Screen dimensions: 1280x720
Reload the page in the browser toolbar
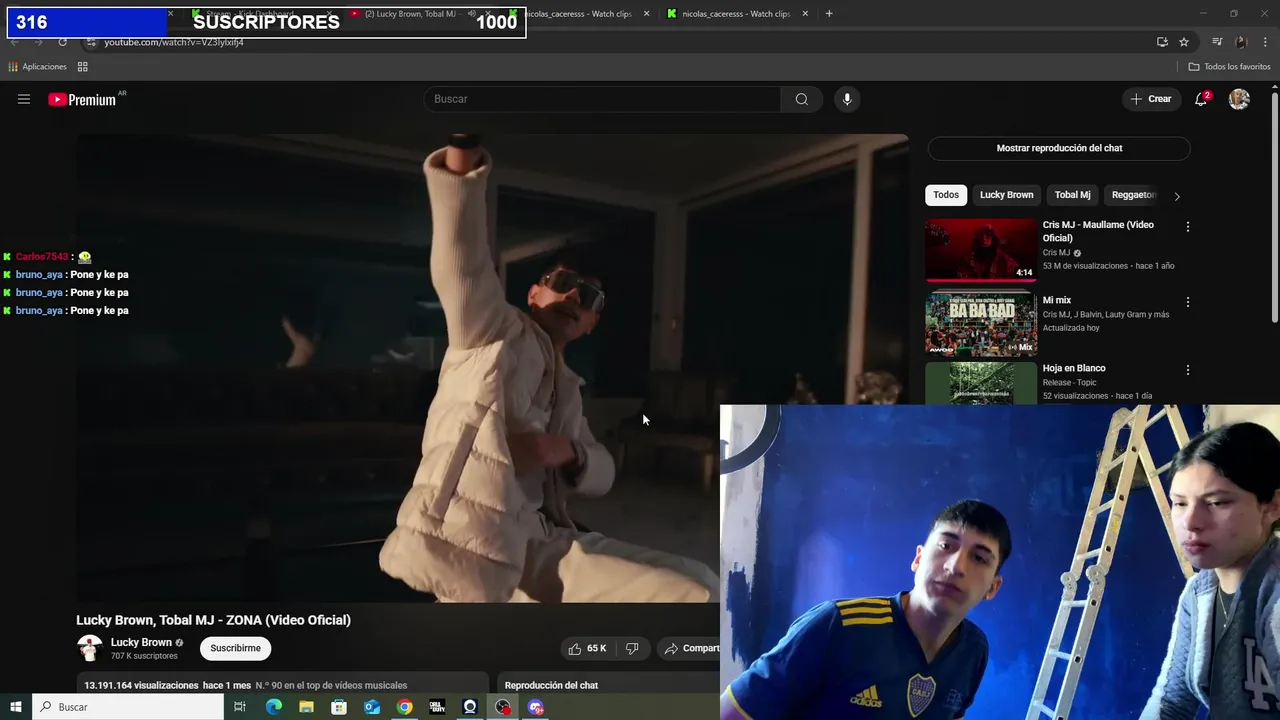coord(62,42)
